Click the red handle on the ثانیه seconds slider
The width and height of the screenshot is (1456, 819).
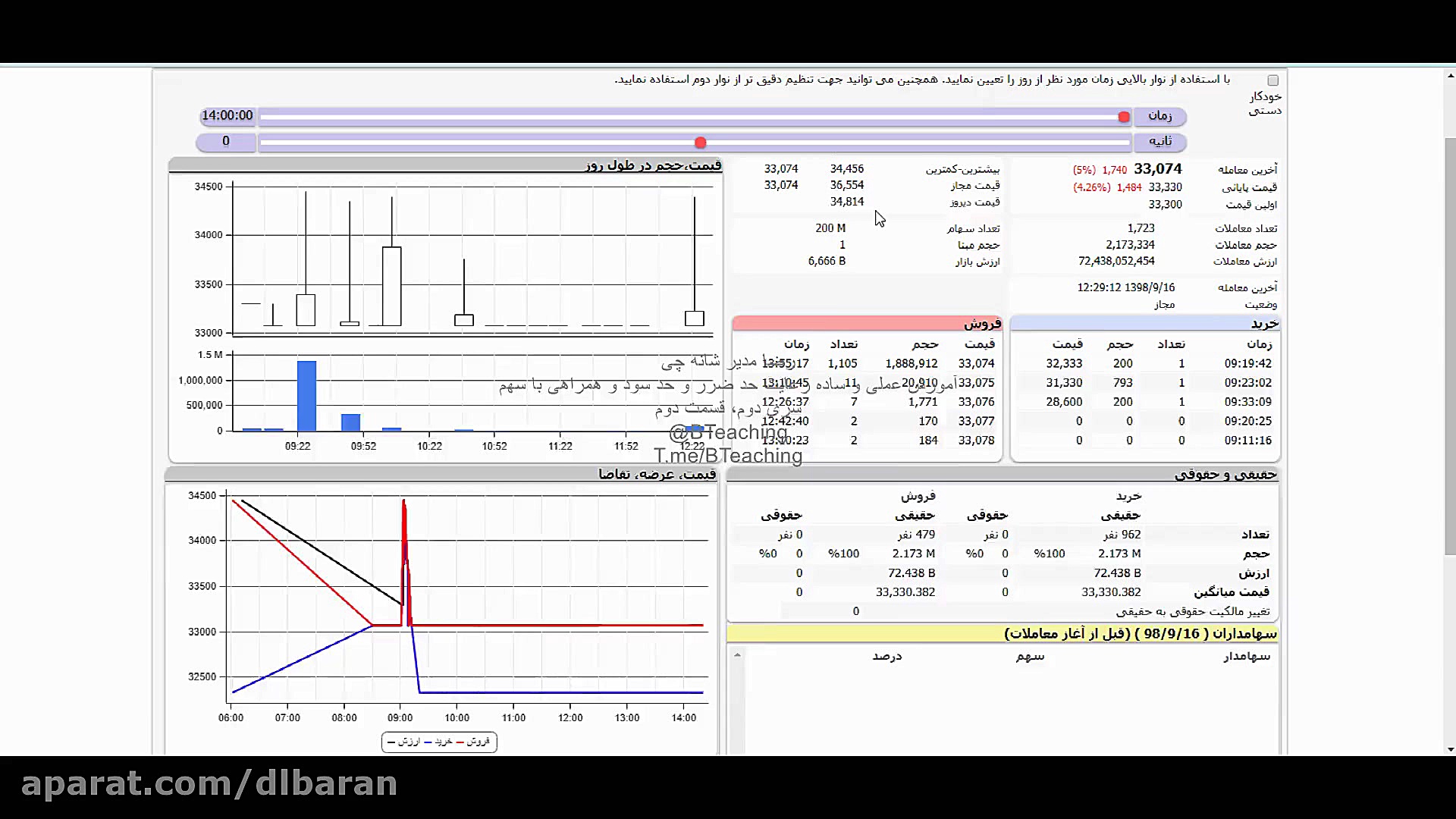[701, 143]
